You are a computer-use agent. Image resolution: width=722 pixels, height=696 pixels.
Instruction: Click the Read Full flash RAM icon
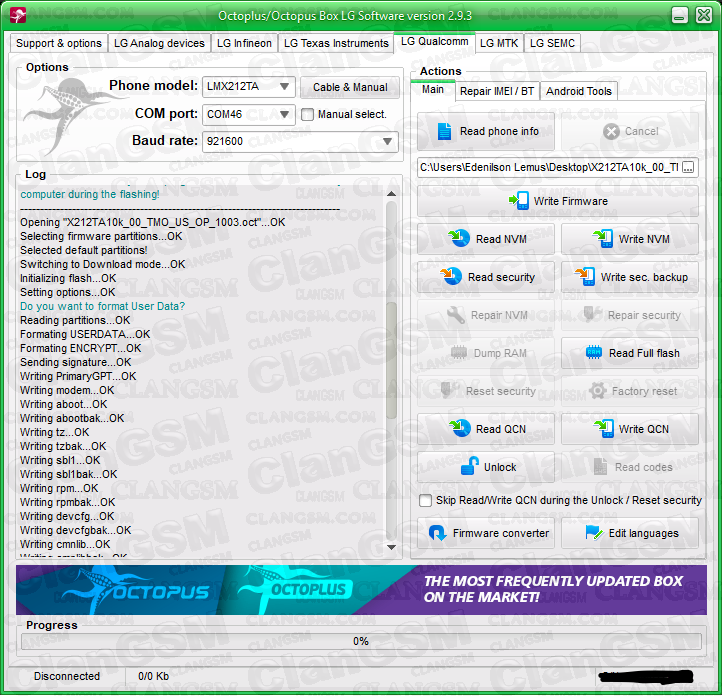594,353
